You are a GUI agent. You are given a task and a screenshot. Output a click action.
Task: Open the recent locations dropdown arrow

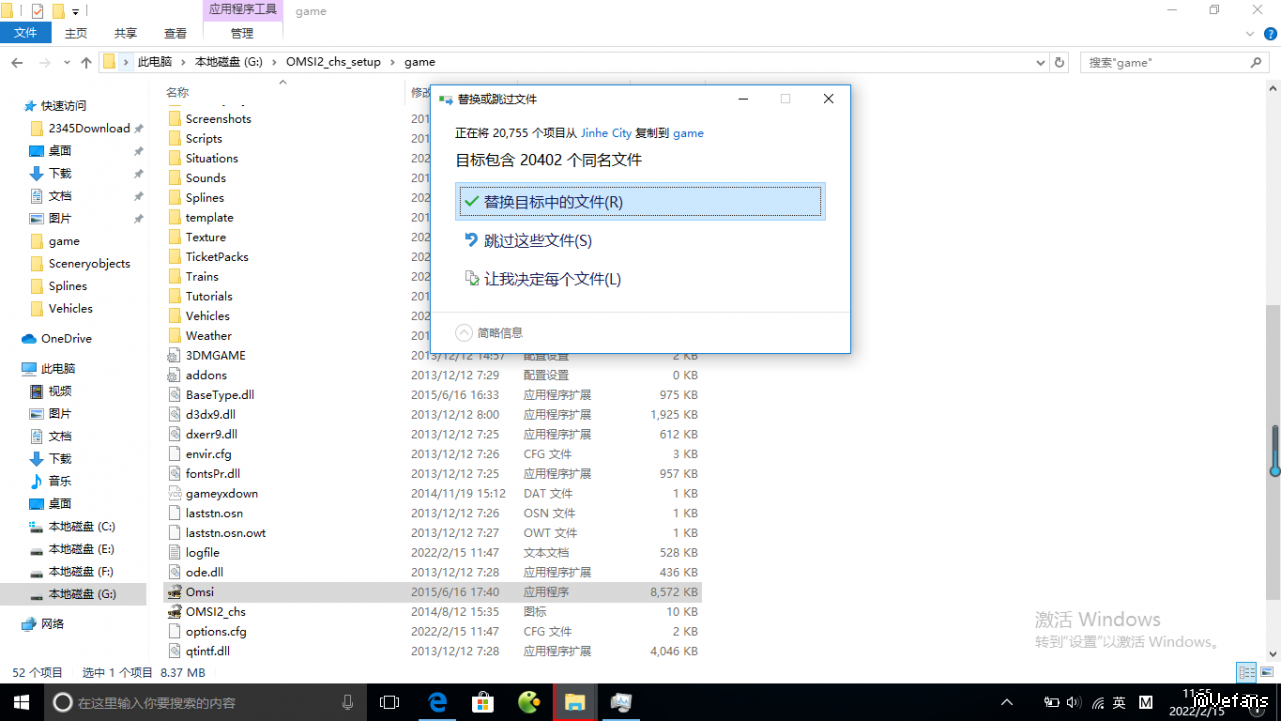pos(65,63)
